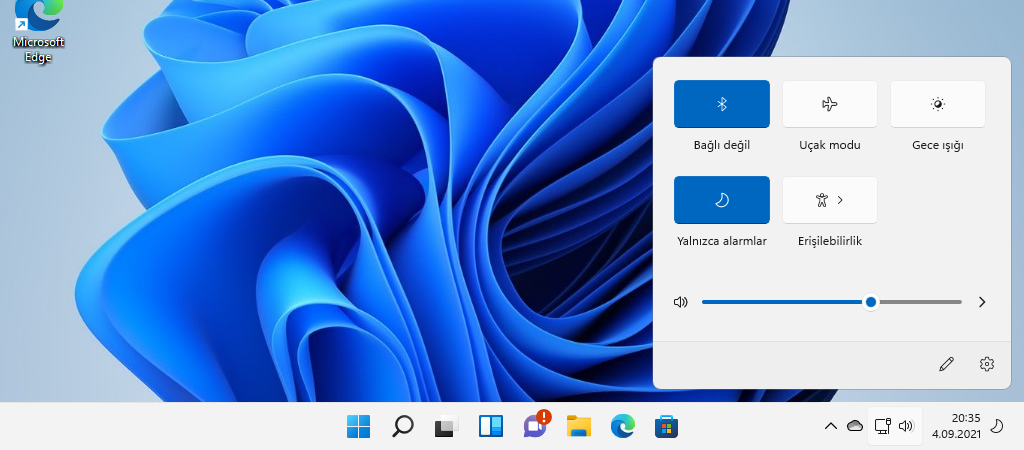
Task: Toggle Yalnızca alarmlar focus assist tile
Action: click(722, 200)
